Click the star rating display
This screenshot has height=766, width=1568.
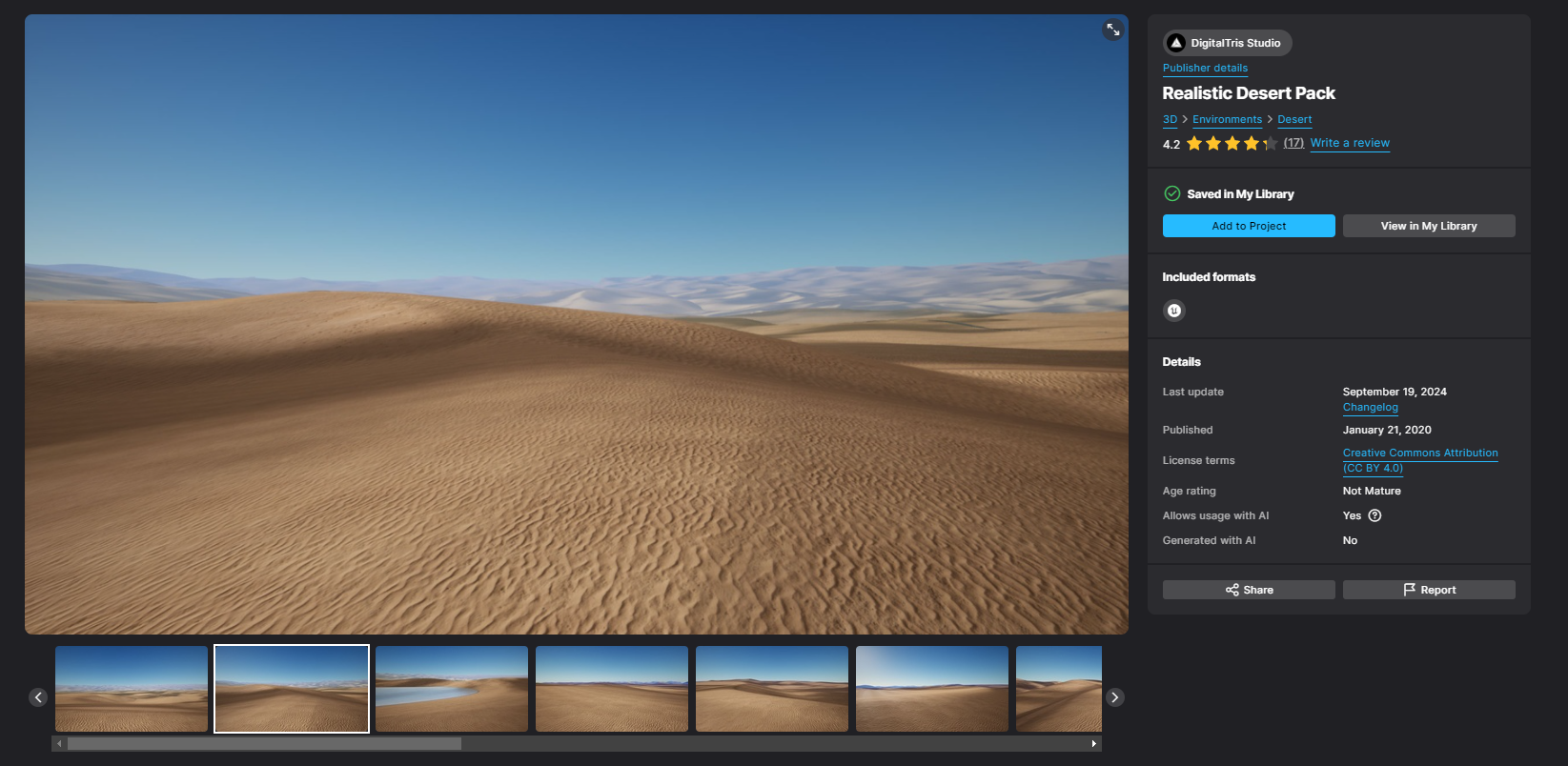pyautogui.click(x=1231, y=144)
